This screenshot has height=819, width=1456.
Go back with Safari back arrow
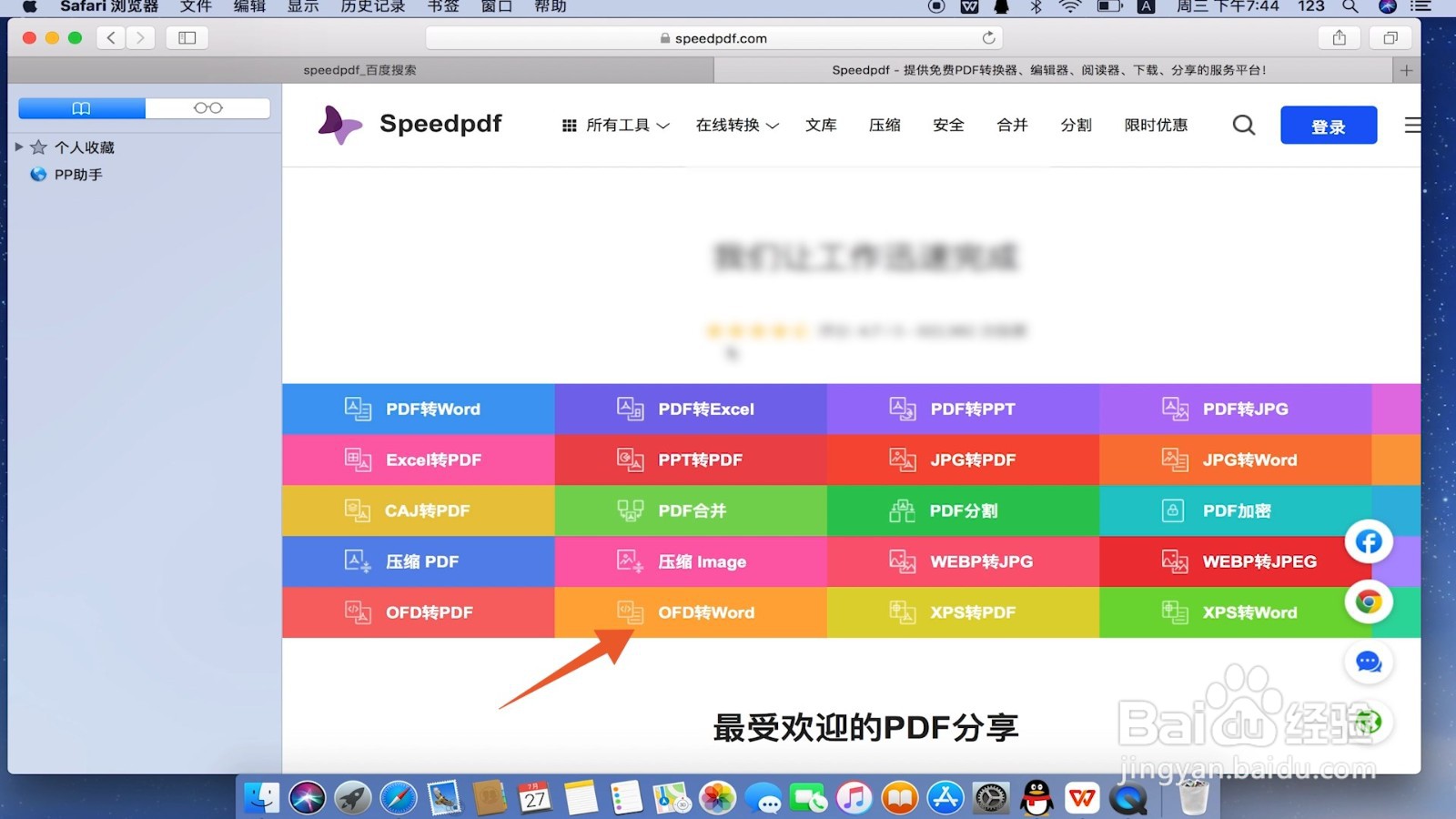click(x=111, y=38)
